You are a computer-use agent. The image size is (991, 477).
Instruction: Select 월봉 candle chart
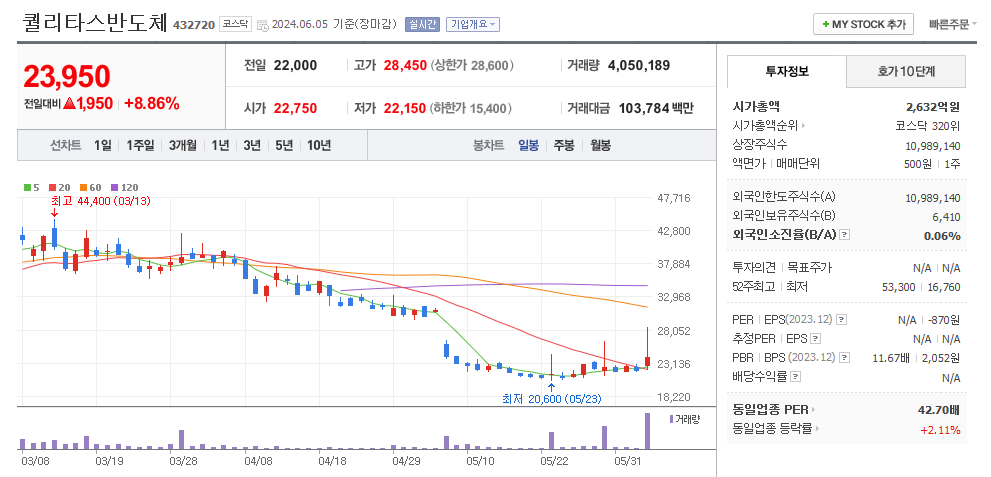coord(600,145)
